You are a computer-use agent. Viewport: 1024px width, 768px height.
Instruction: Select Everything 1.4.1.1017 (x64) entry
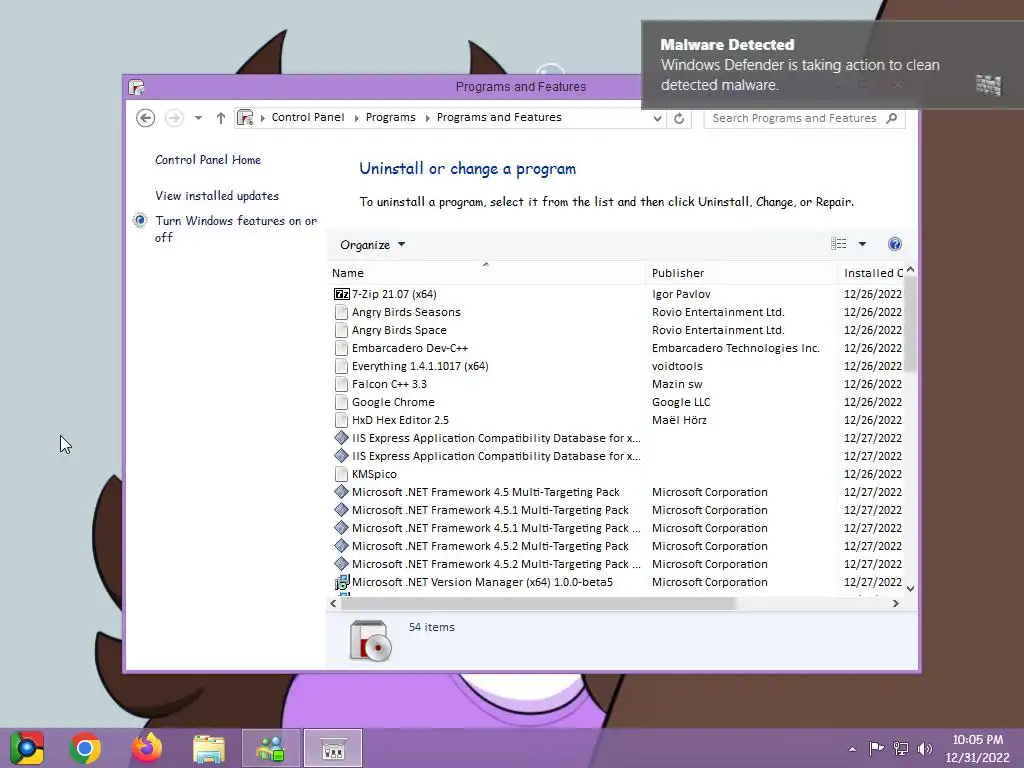(420, 366)
